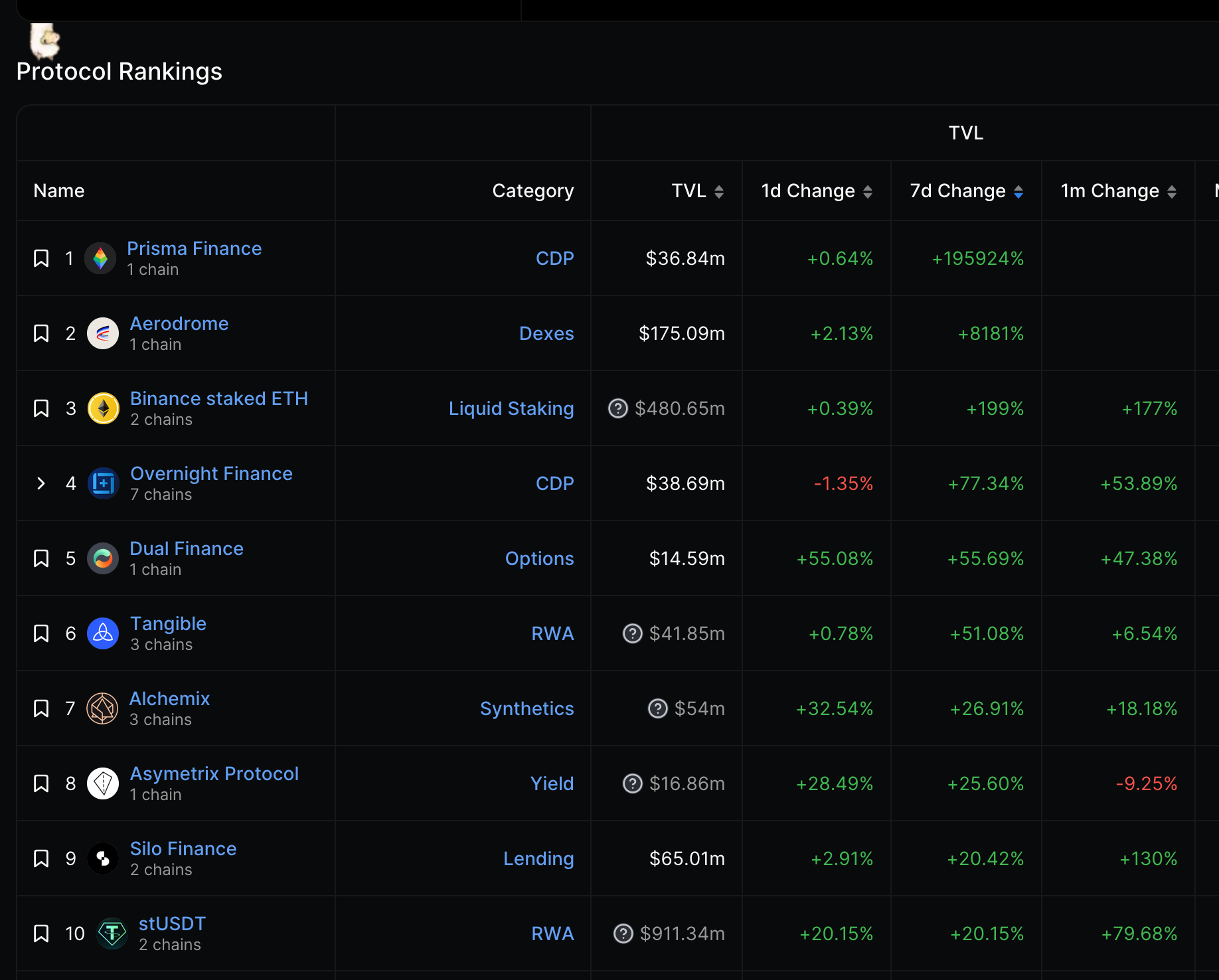Screen dimensions: 1219x980
Task: Bookmark Silo Finance row
Action: pos(41,858)
